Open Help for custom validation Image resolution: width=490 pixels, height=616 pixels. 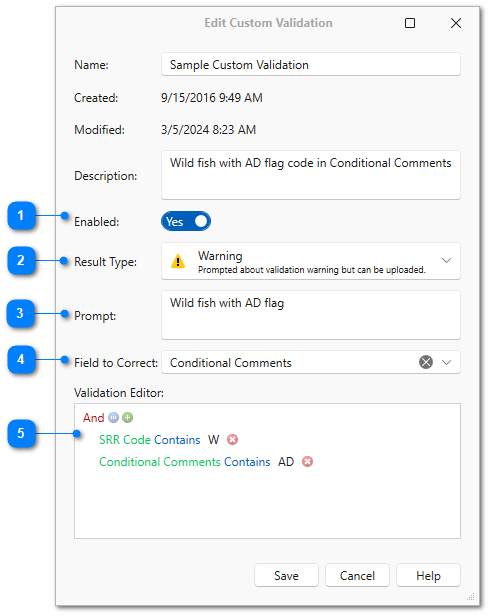pyautogui.click(x=428, y=575)
